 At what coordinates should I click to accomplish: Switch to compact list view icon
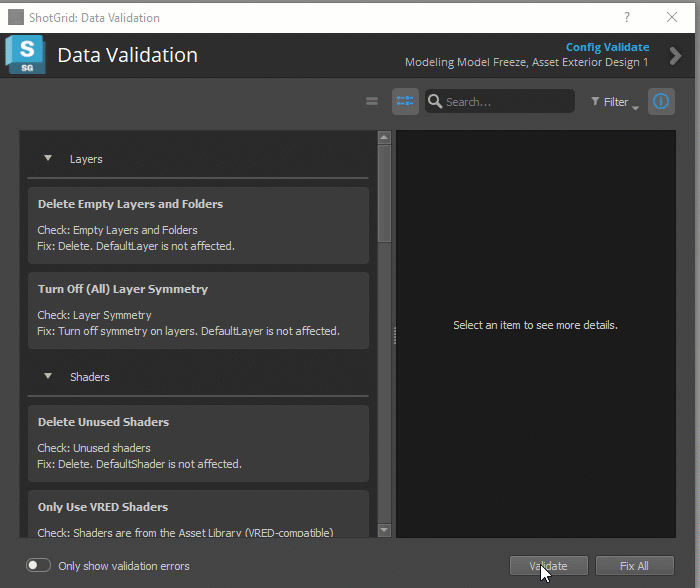(x=372, y=101)
